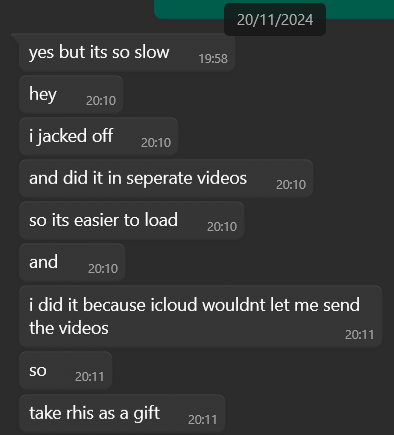
Task: Click the timestamp on the "seperate videos" message
Action: (x=291, y=185)
